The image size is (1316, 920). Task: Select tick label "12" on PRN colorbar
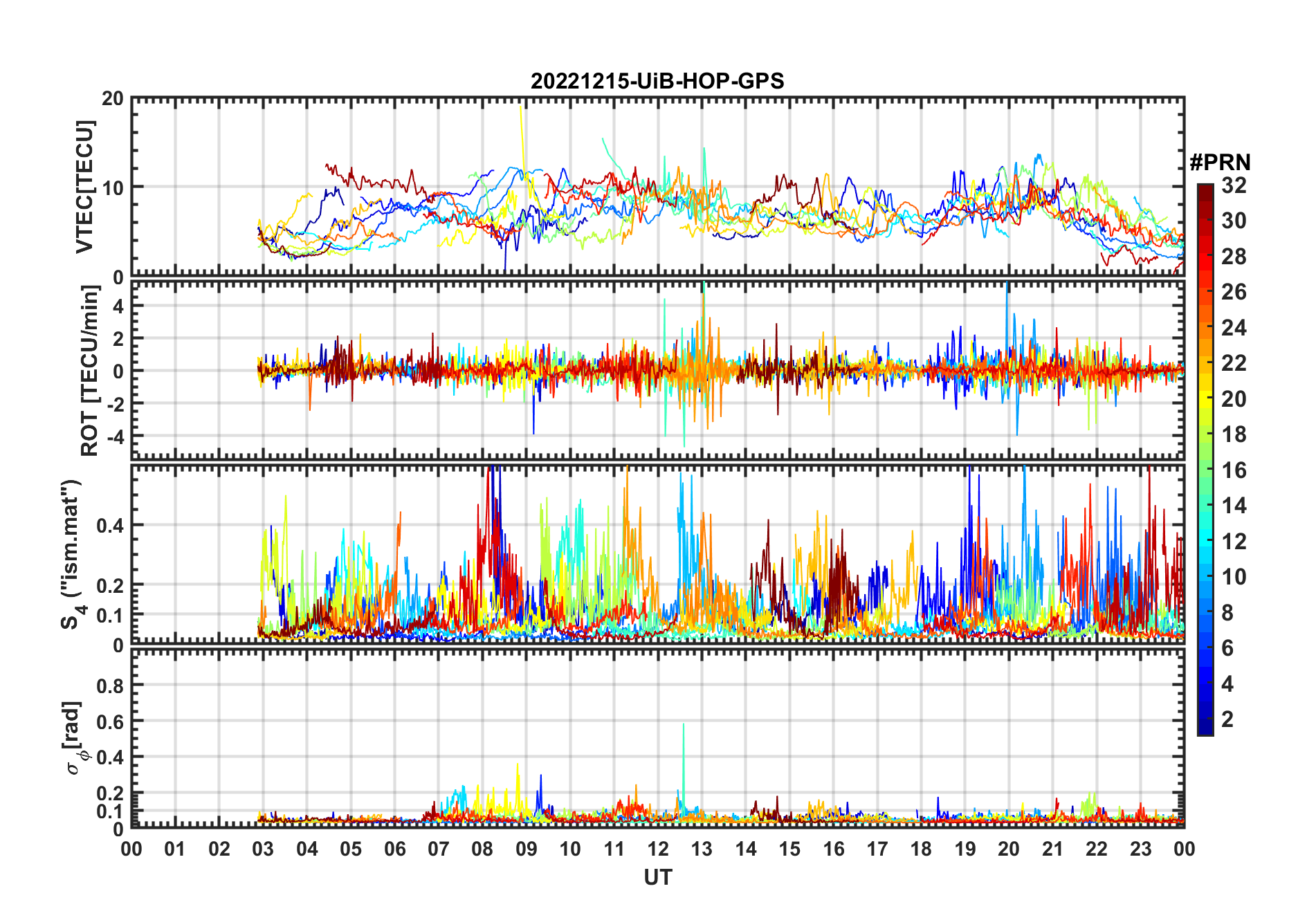(1234, 541)
